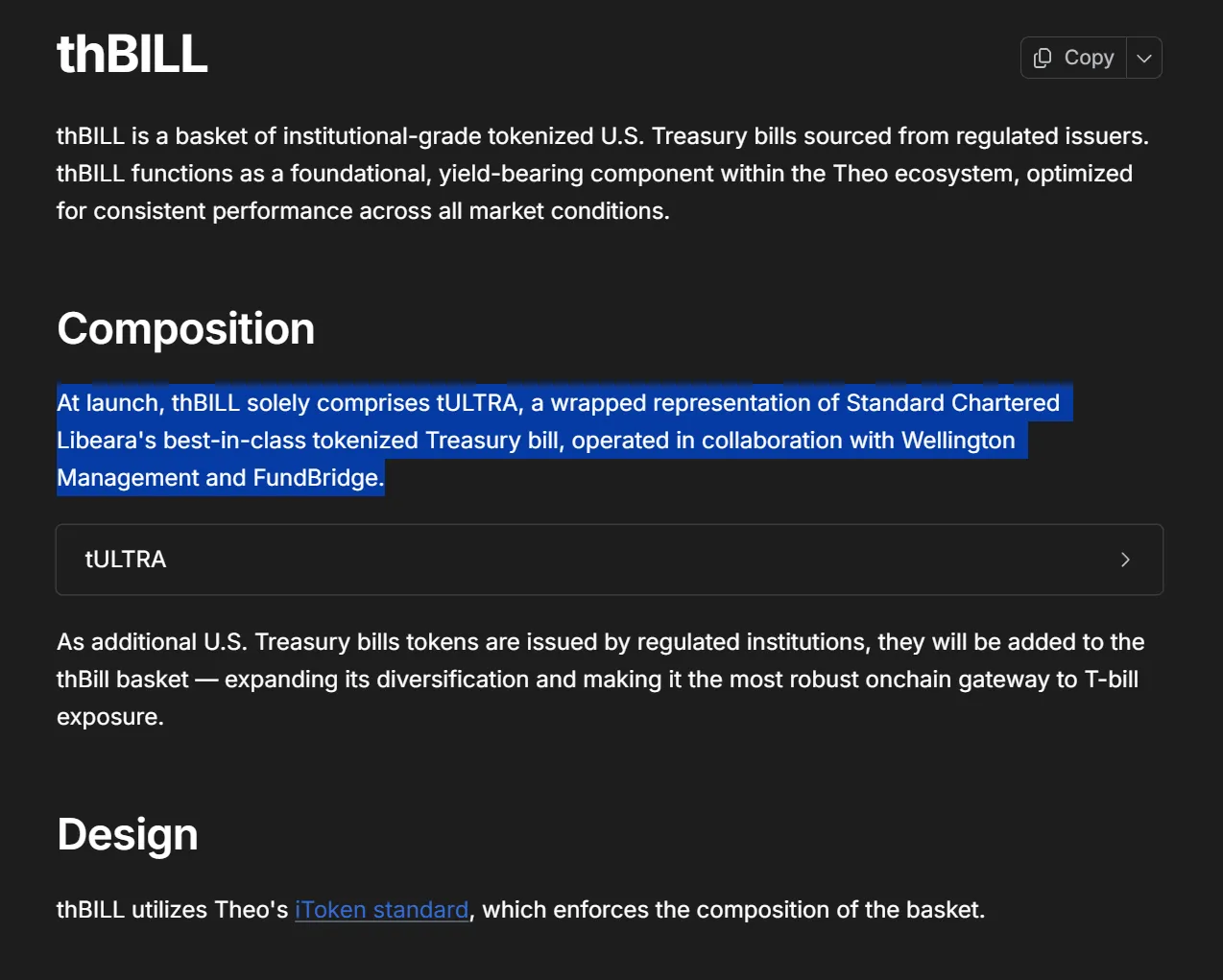
Task: Click the highlighted words Standard Chartered
Action: (952, 403)
